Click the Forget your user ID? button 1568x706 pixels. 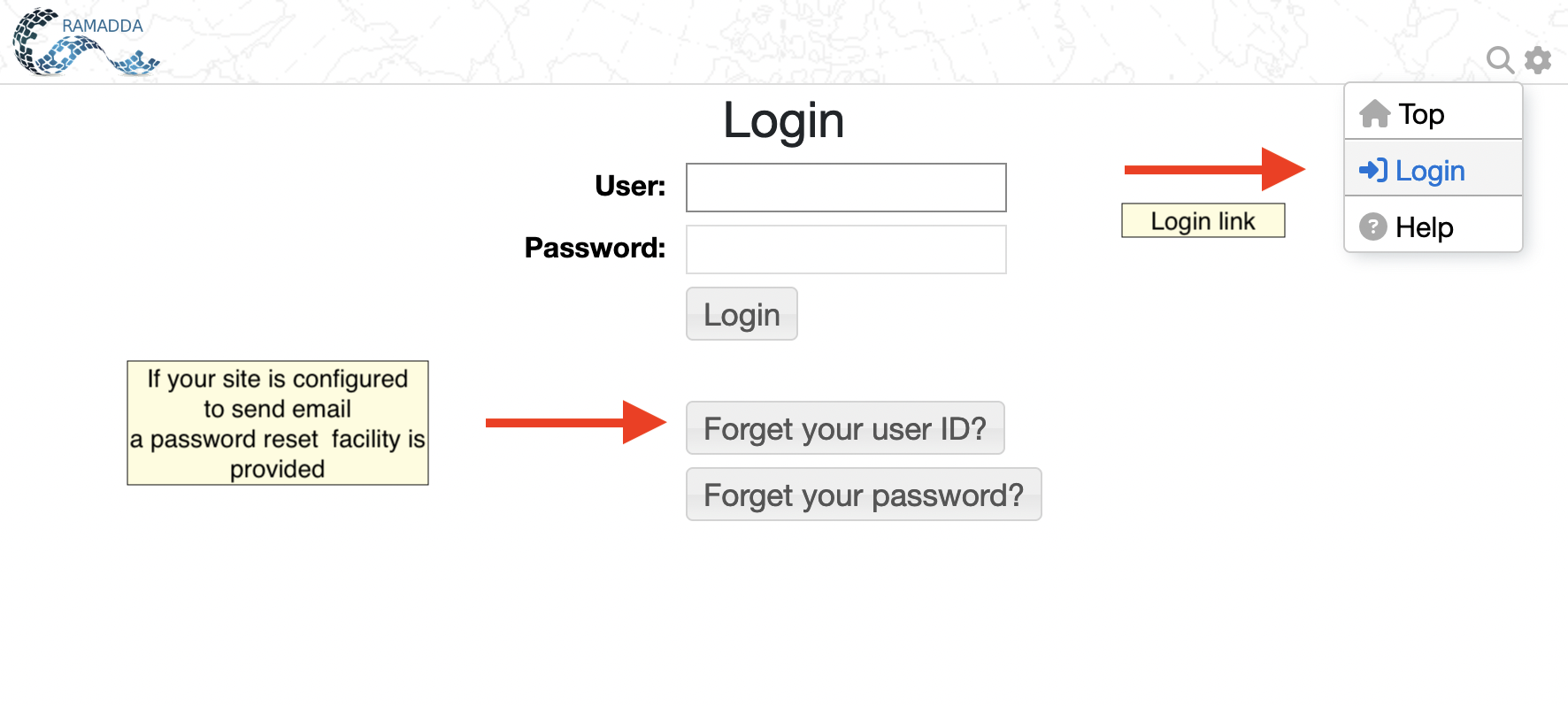point(845,428)
